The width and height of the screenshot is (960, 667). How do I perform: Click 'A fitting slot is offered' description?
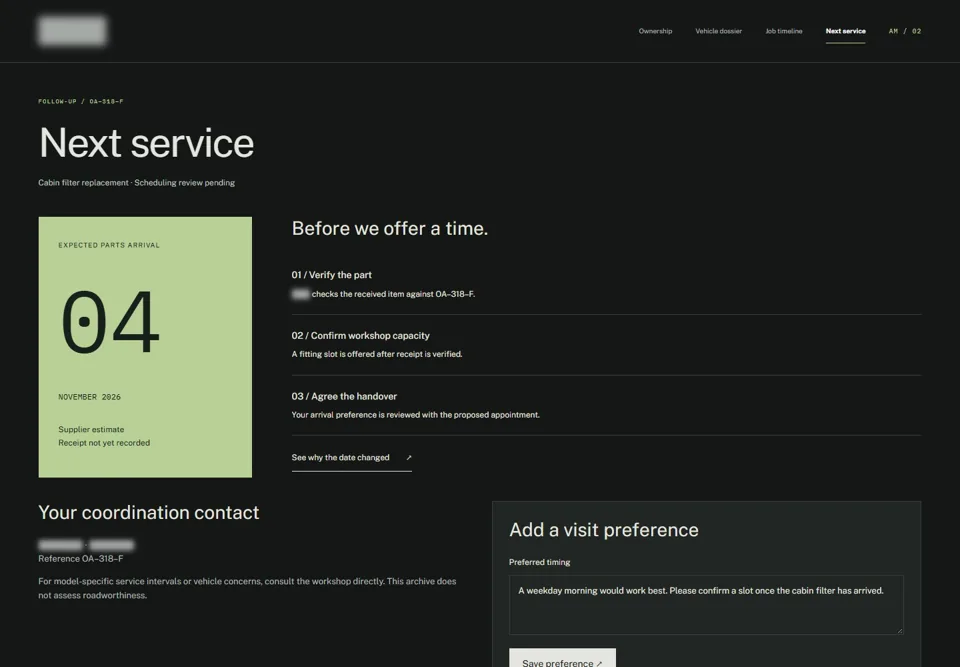pyautogui.click(x=377, y=354)
